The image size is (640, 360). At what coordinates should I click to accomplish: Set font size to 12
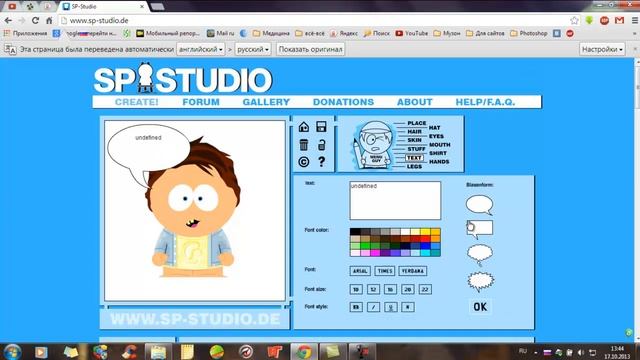click(373, 289)
